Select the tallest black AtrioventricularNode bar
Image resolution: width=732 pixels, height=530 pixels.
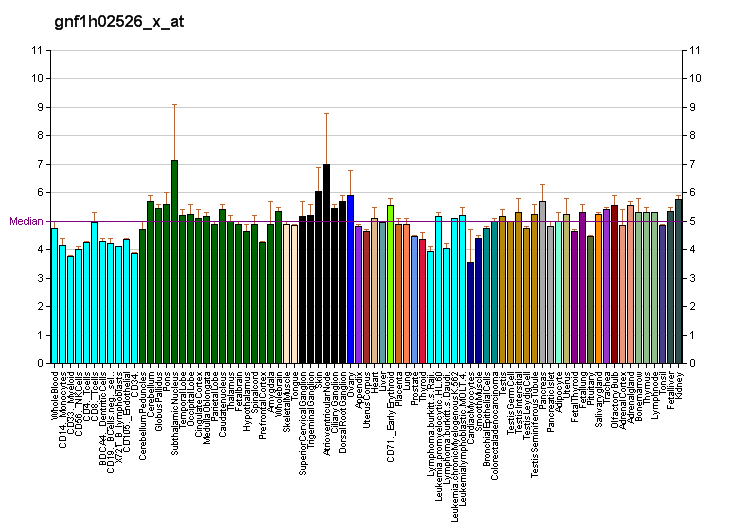(x=326, y=264)
